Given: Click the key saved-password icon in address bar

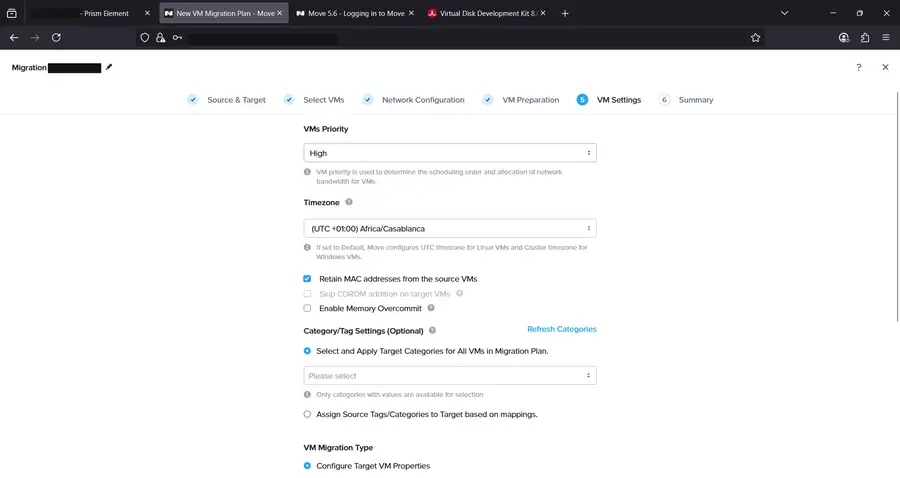Looking at the screenshot, I should [177, 37].
